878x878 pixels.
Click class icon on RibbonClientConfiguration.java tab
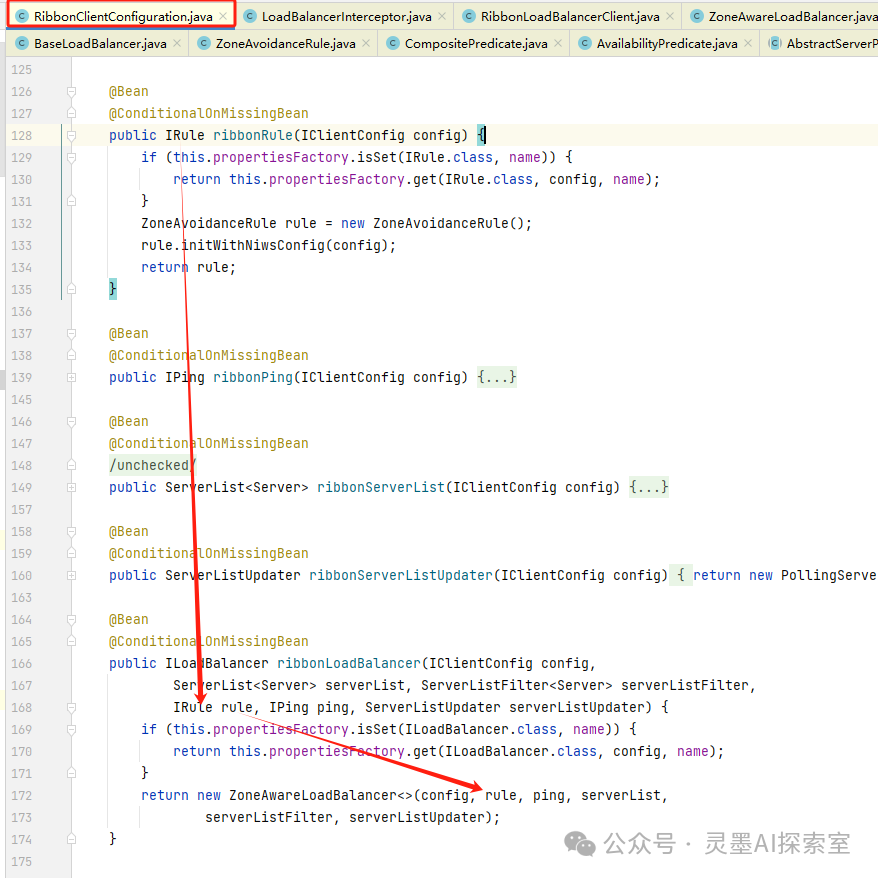22,17
